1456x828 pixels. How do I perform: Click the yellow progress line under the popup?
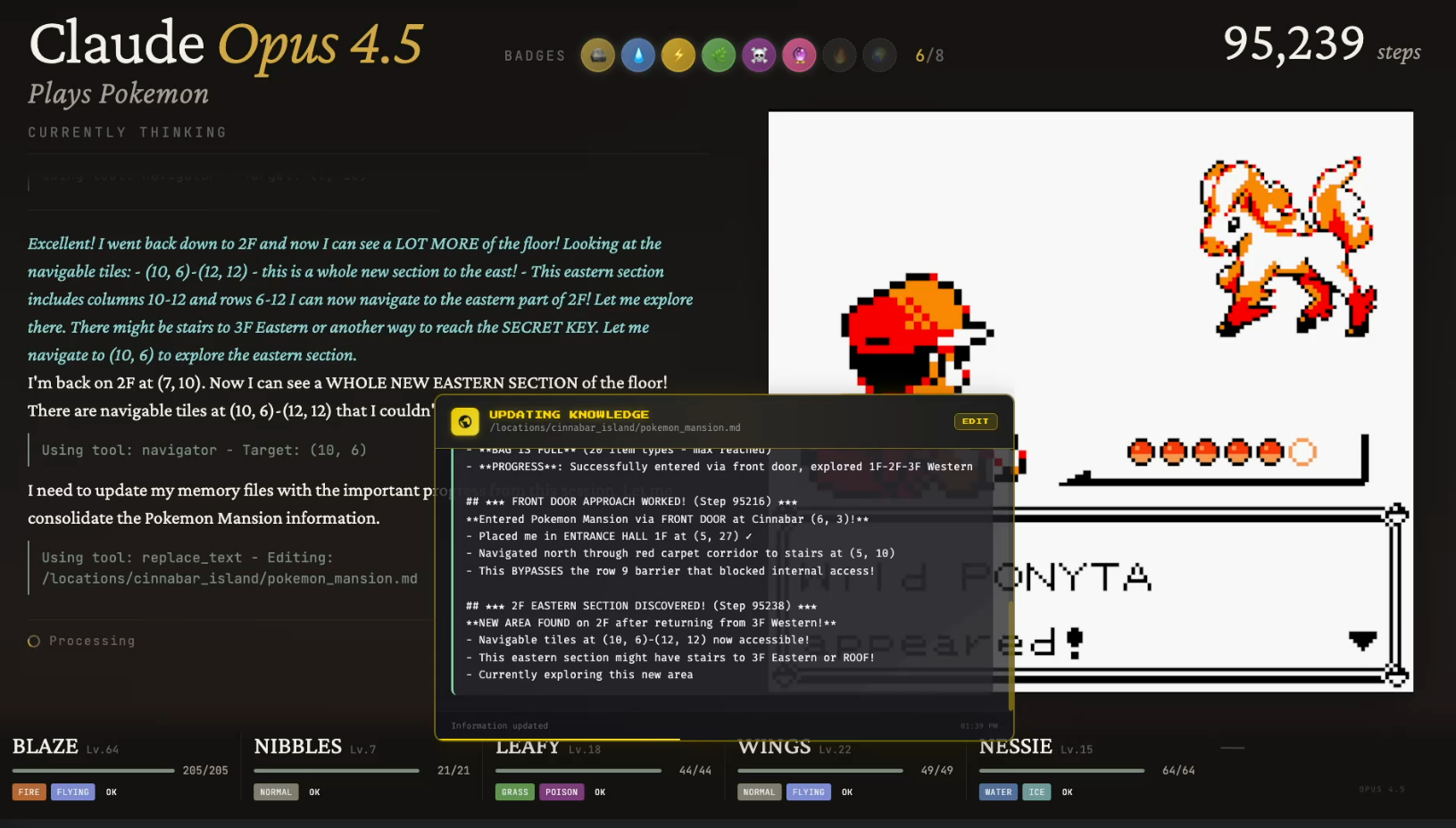tap(557, 740)
